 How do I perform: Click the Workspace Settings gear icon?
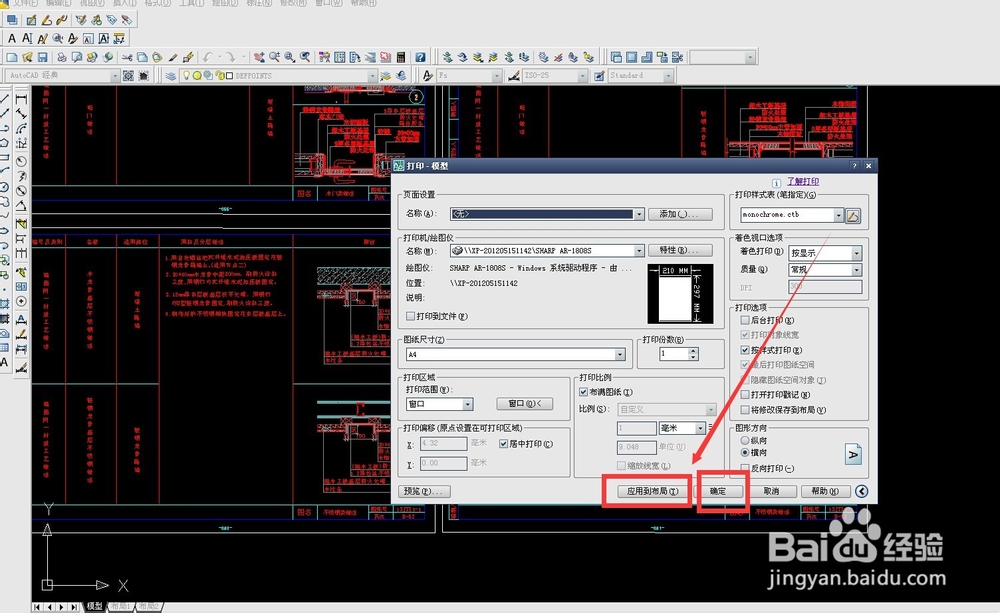(128, 75)
